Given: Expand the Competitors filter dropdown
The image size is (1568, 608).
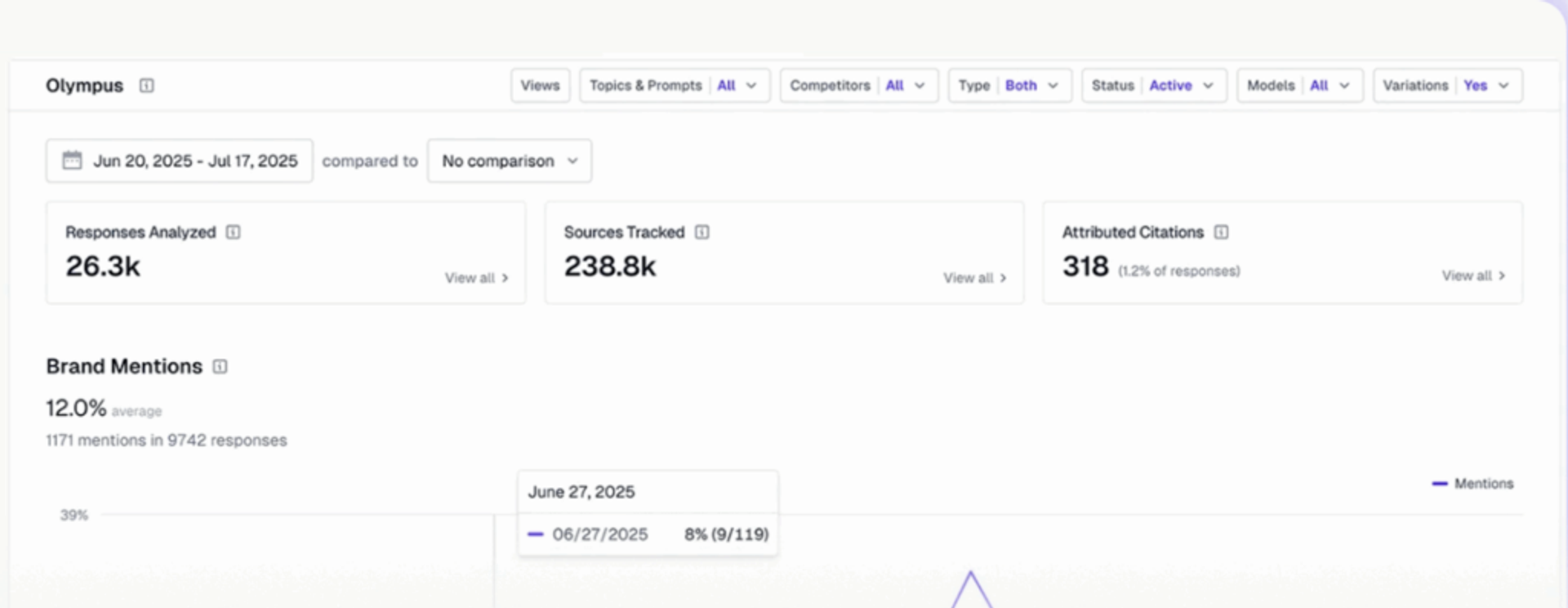Looking at the screenshot, I should point(859,86).
